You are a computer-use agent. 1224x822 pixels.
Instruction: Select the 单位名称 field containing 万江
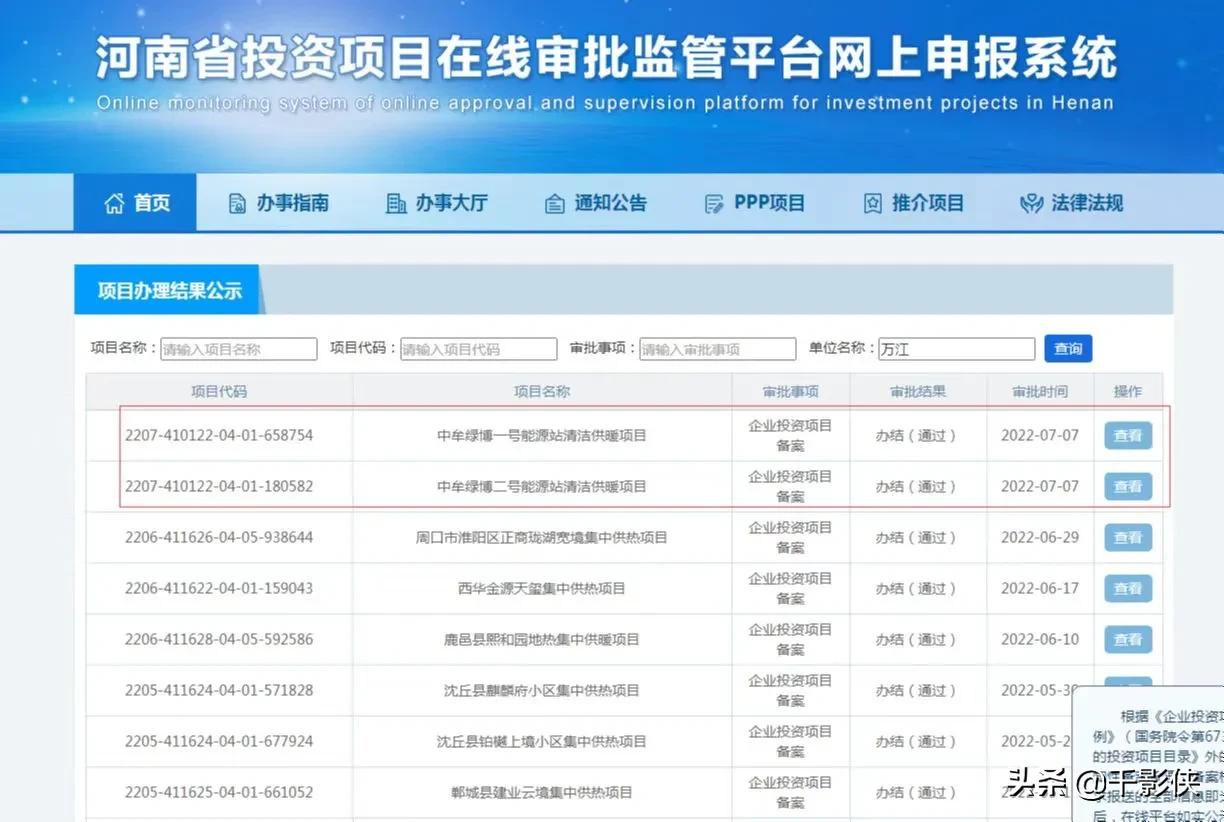(x=956, y=348)
